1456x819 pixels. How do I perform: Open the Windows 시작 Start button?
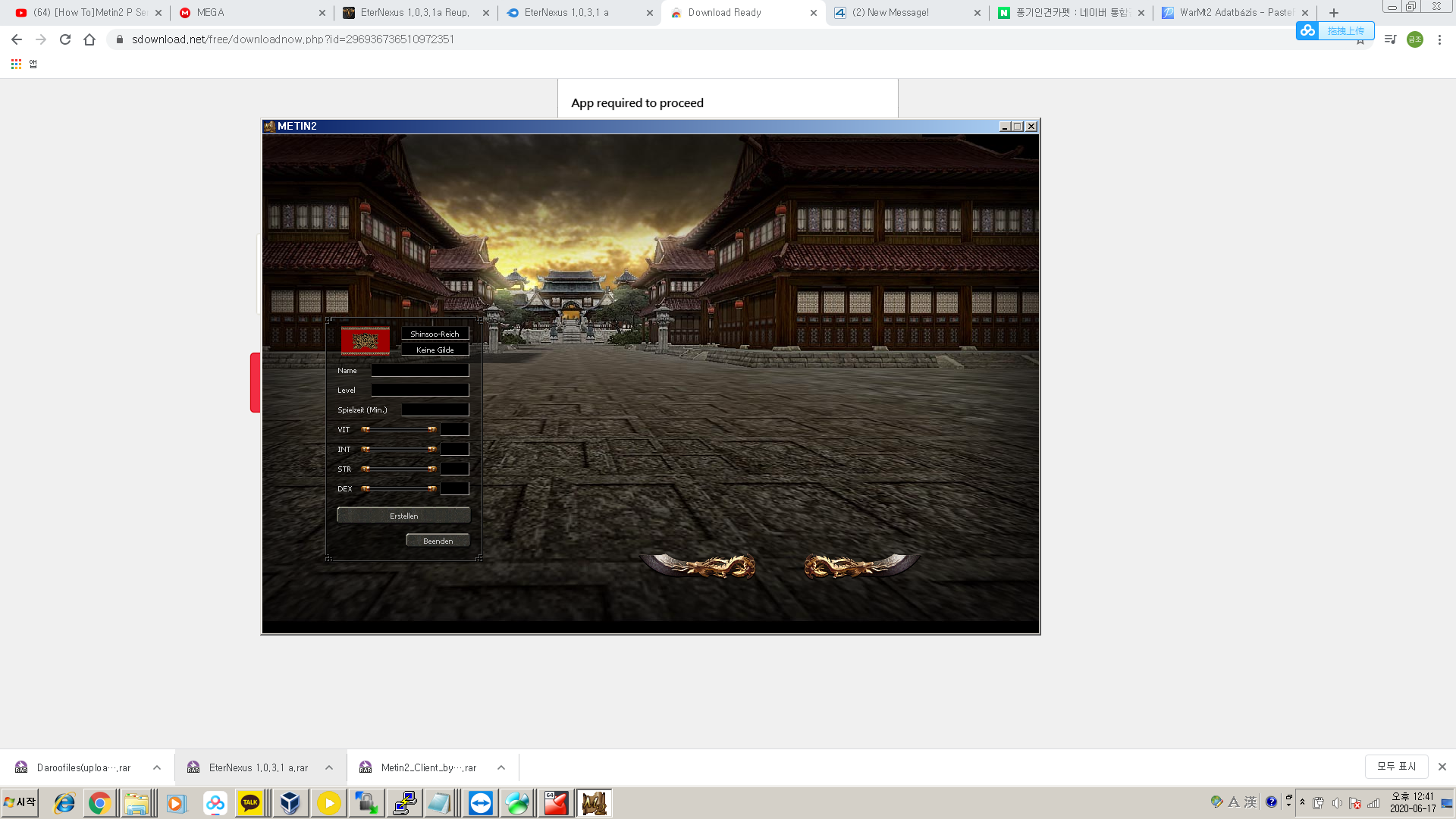coord(20,802)
